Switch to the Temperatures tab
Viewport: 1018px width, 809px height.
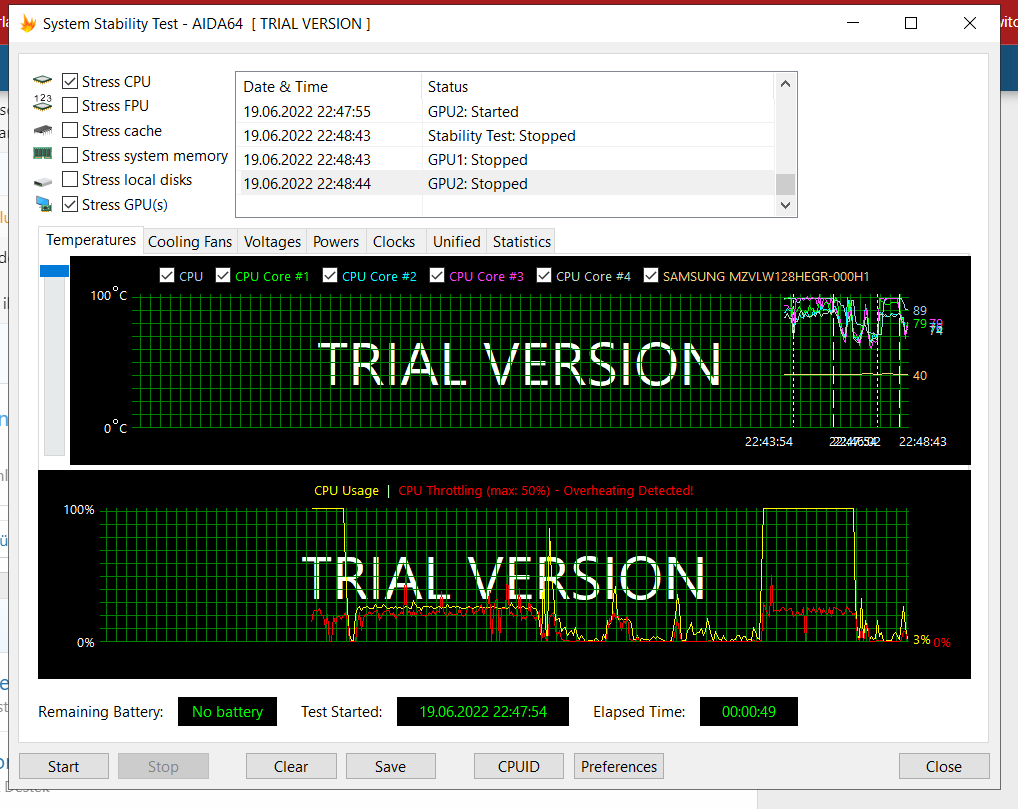tap(91, 240)
